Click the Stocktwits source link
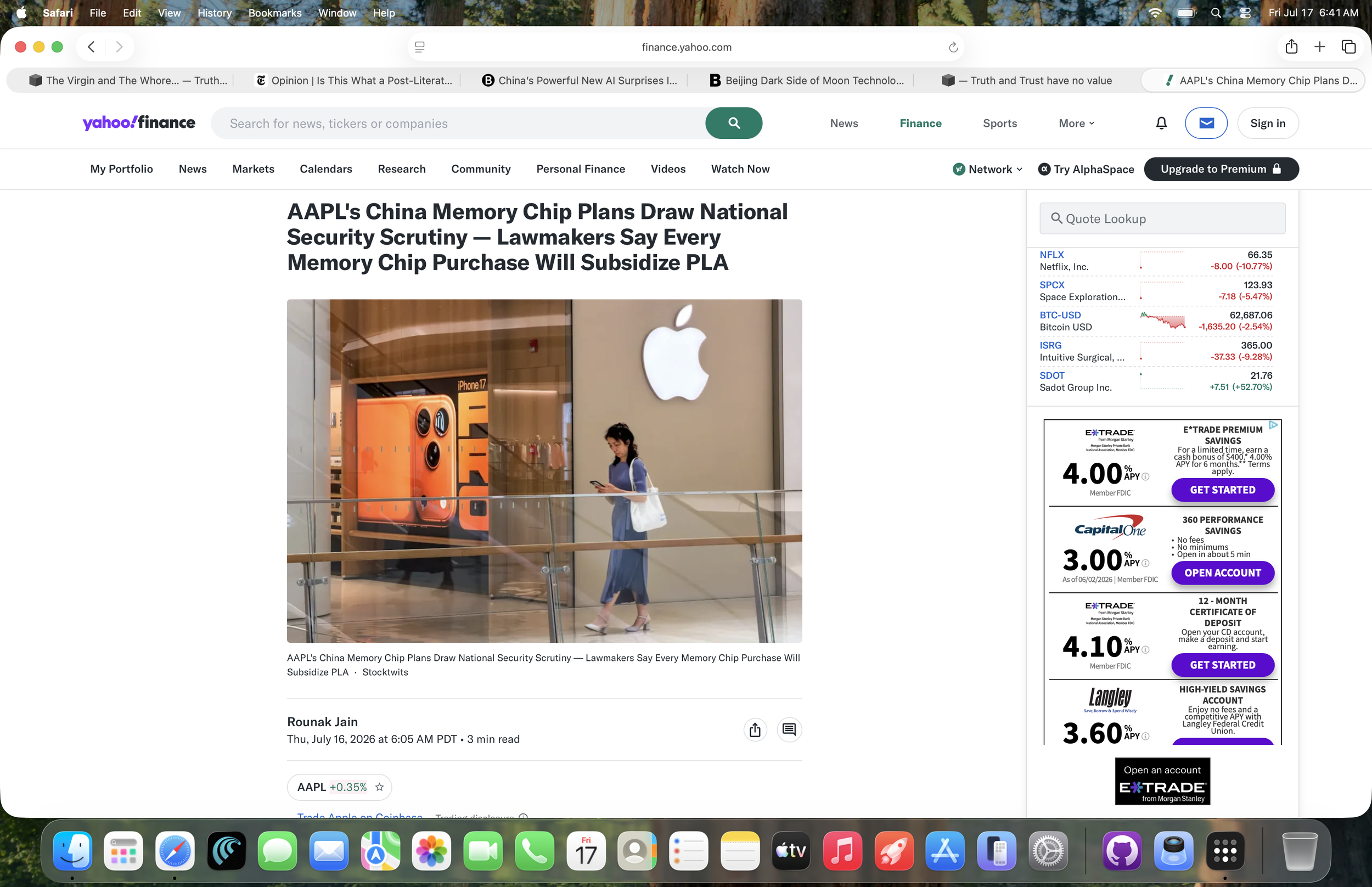The width and height of the screenshot is (1372, 887). click(x=385, y=672)
